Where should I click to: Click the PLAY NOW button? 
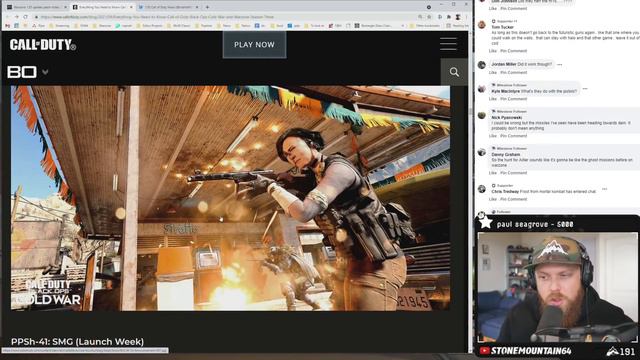(x=254, y=44)
